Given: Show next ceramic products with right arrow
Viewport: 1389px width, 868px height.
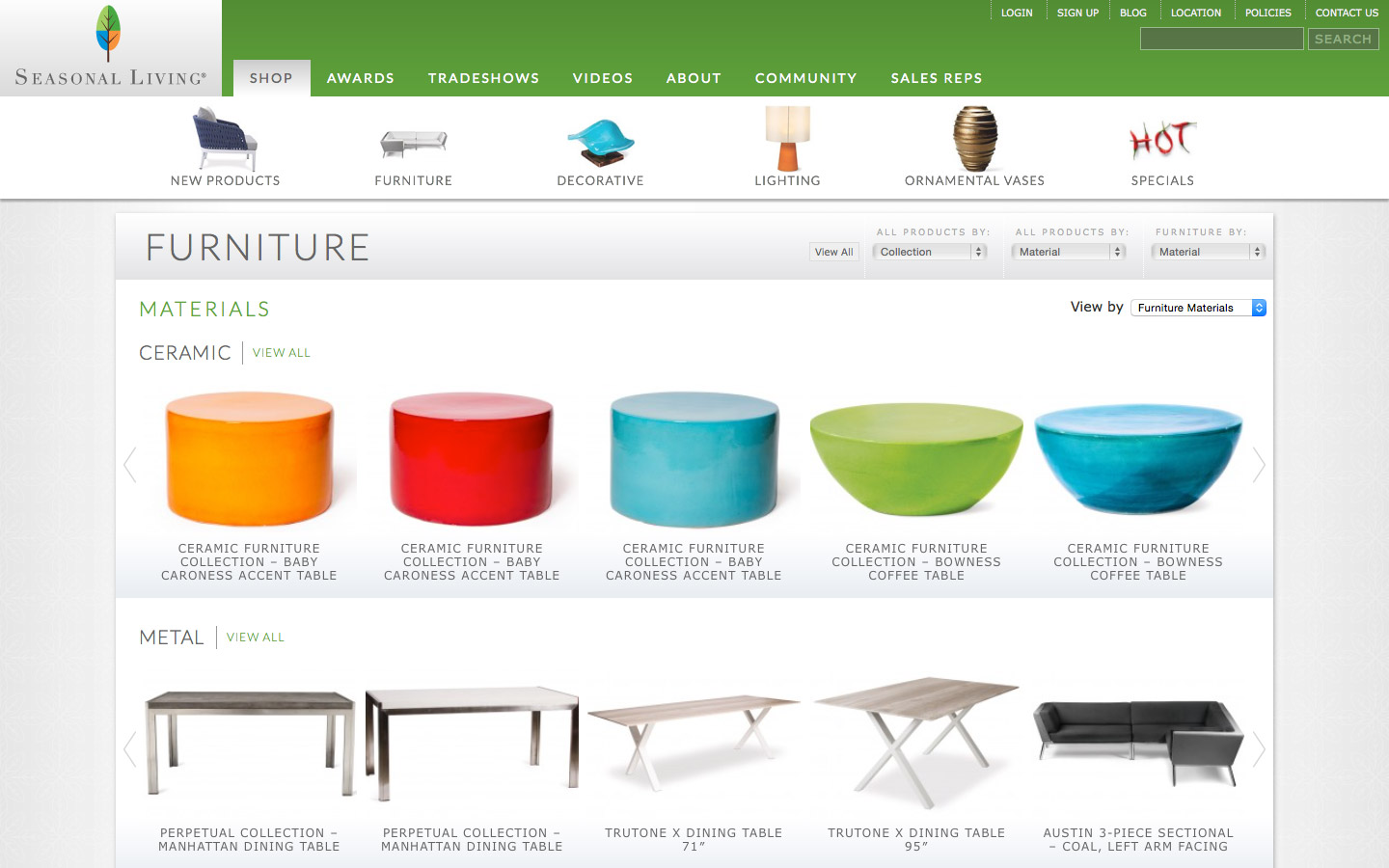Looking at the screenshot, I should click(x=1259, y=465).
